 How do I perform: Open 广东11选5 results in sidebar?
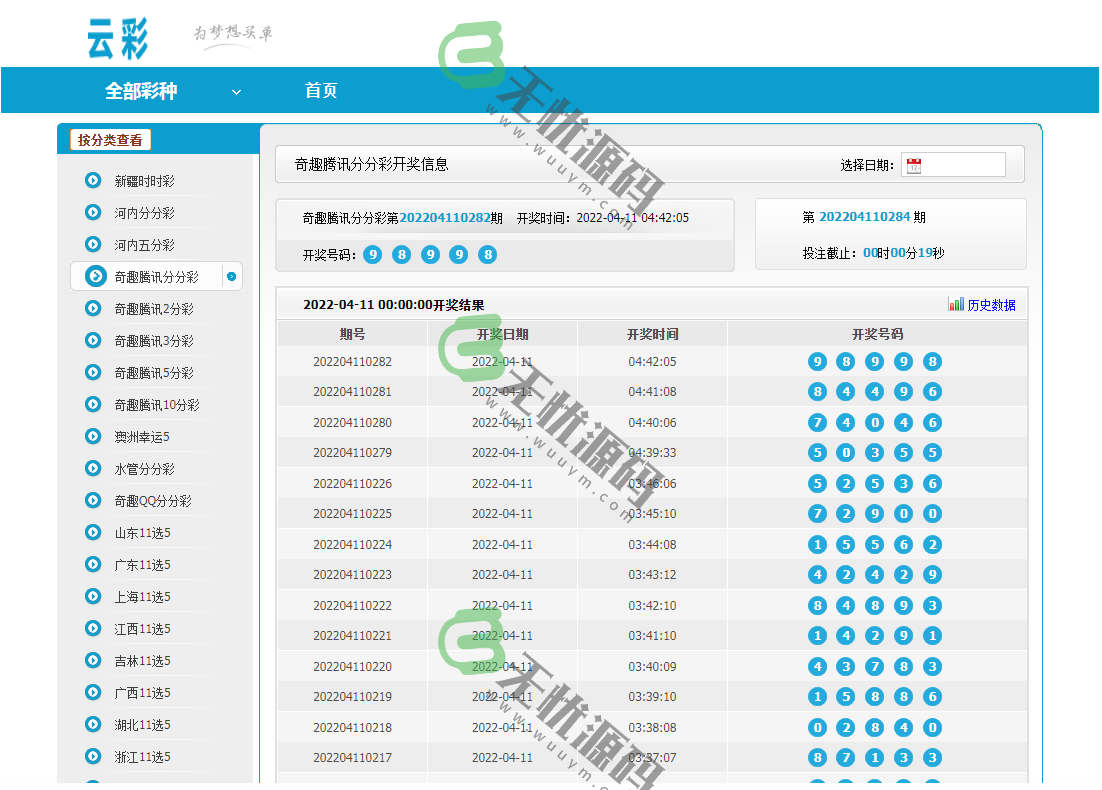pos(144,564)
